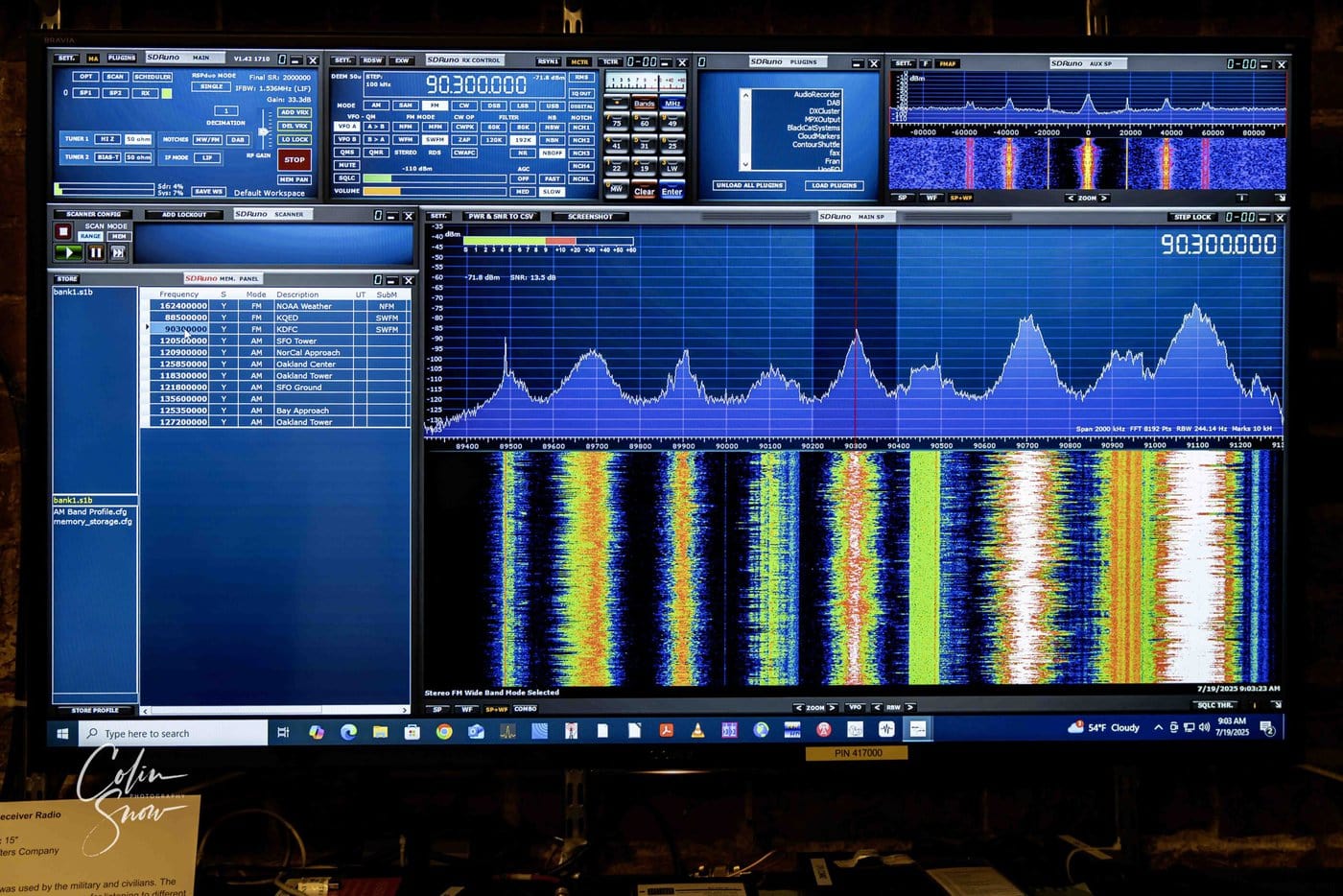Enable BIAS-T on Tuner 2
Viewport: 1343px width, 896px height.
107,157
